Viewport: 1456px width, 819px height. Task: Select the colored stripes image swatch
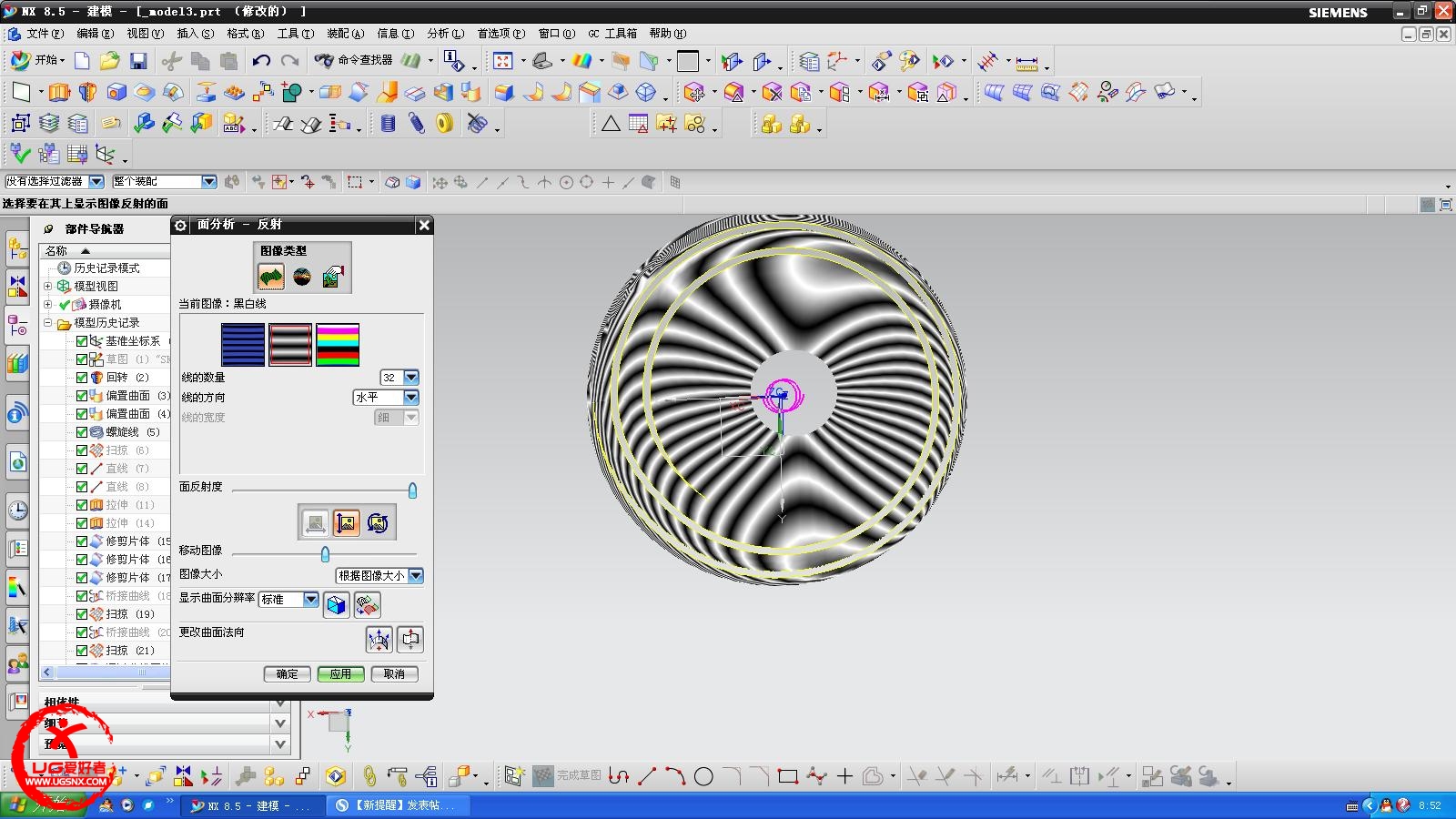point(338,345)
